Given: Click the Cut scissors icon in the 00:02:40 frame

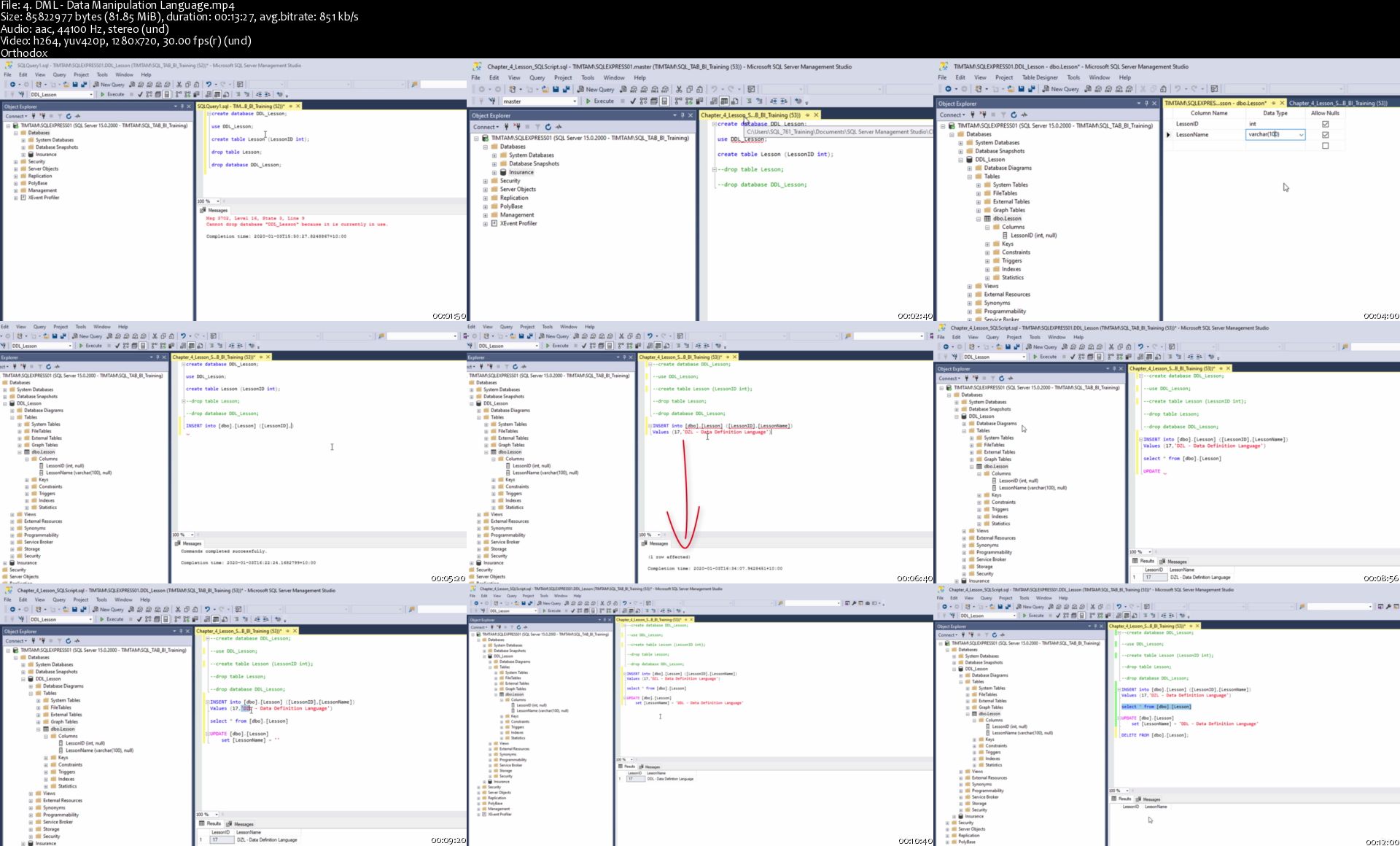Looking at the screenshot, I should point(679,90).
